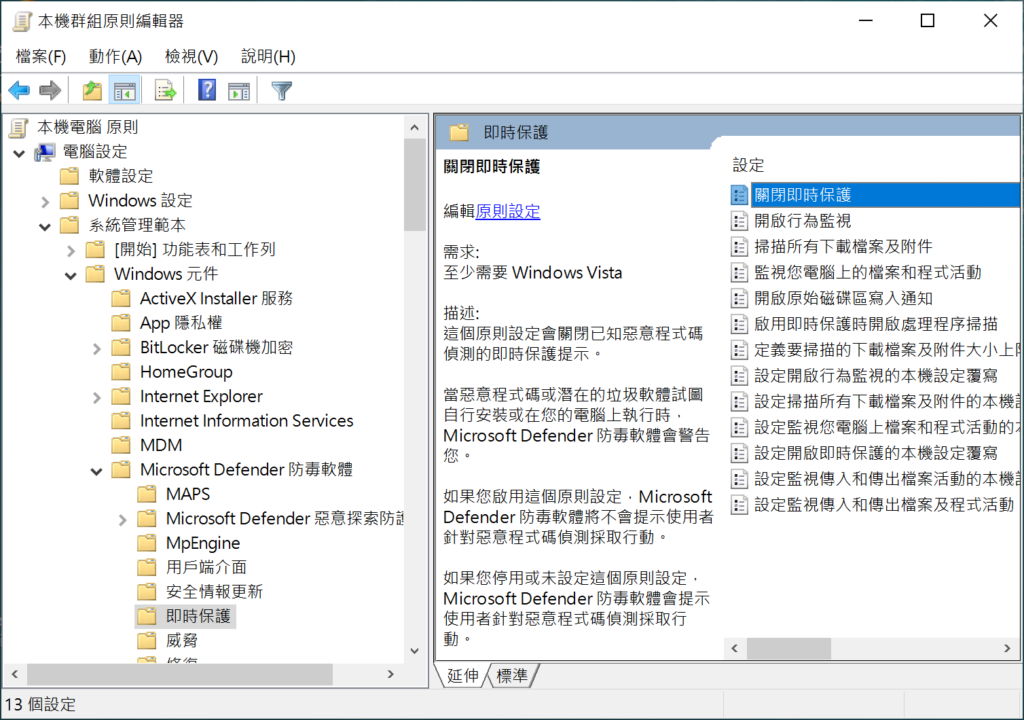Select the 開啟行為監視 policy setting
Image resolution: width=1024 pixels, height=720 pixels.
[803, 221]
